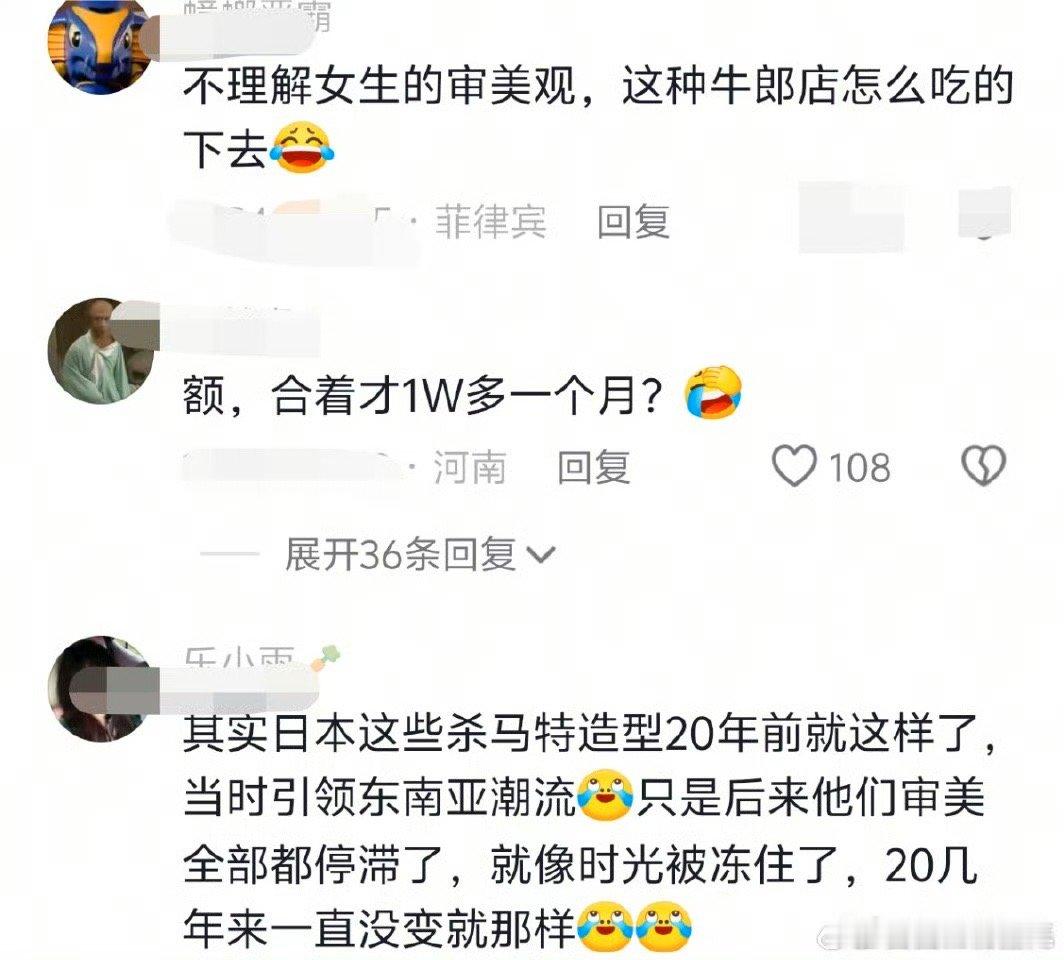Click the 108 like count number
Screen dimensions: 1064x960
(x=859, y=467)
